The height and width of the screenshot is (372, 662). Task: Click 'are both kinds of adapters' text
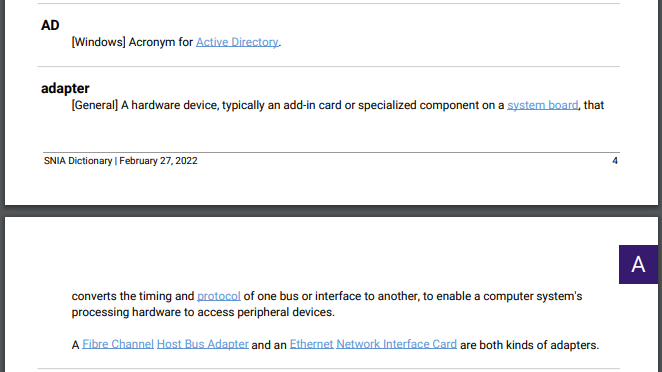pyautogui.click(x=529, y=345)
